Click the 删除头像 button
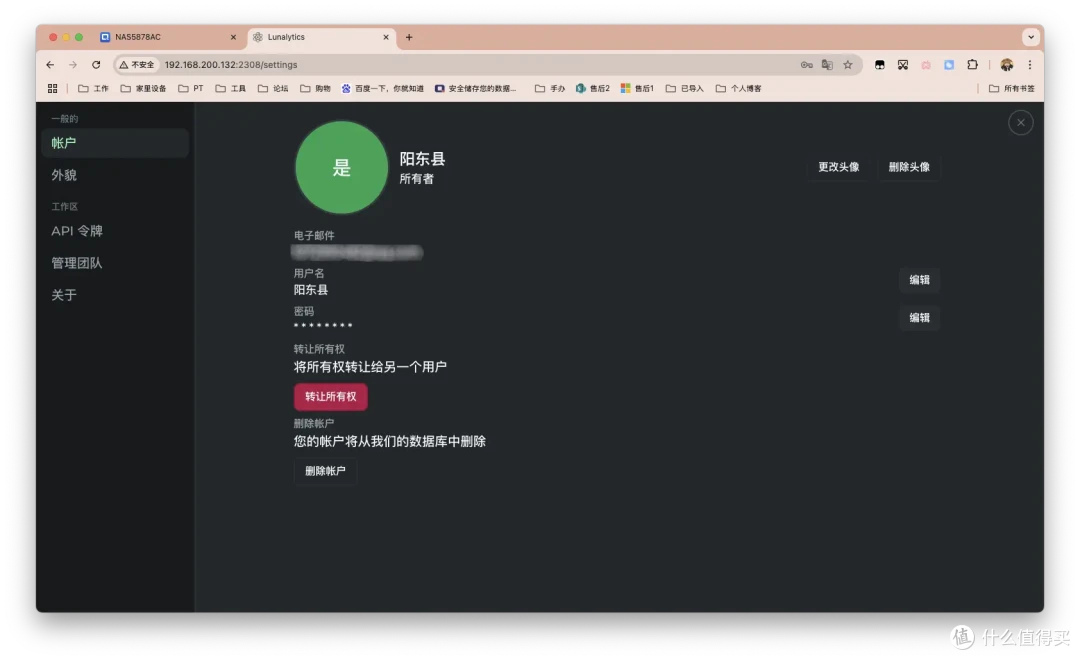The image size is (1080, 660). 908,167
